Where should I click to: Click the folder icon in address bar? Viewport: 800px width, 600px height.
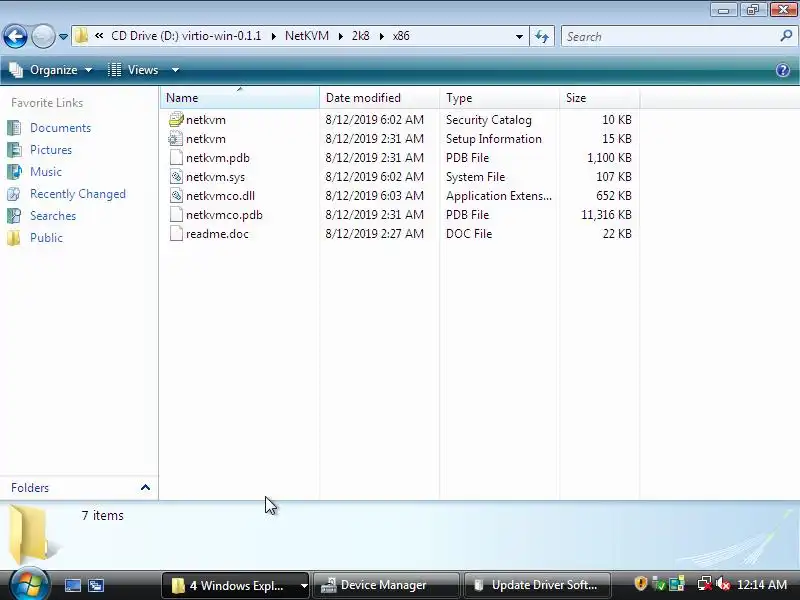point(81,36)
